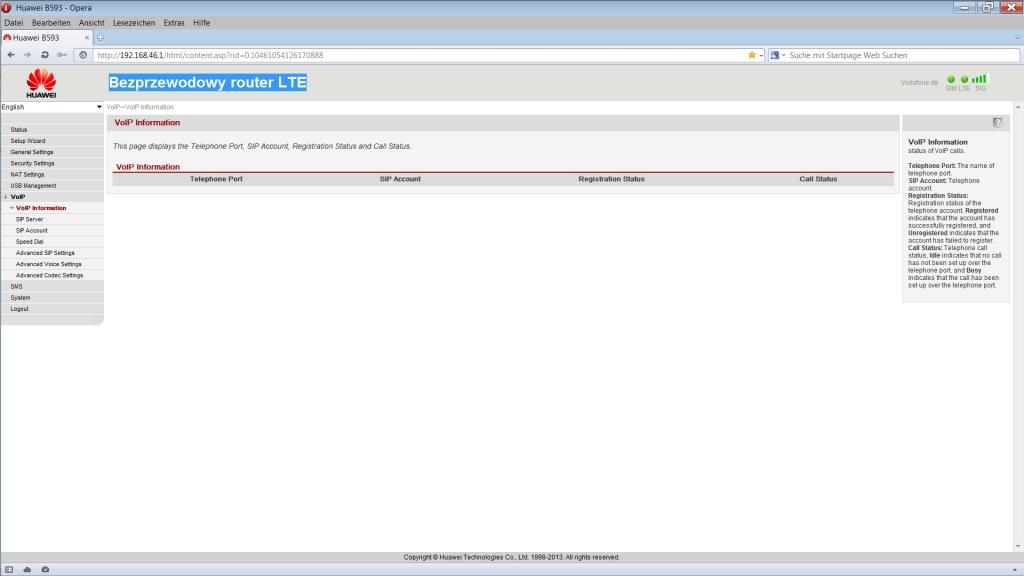Click the 'VoIP->VoIP Information' breadcrumb
This screenshot has width=1024, height=576.
140,107
